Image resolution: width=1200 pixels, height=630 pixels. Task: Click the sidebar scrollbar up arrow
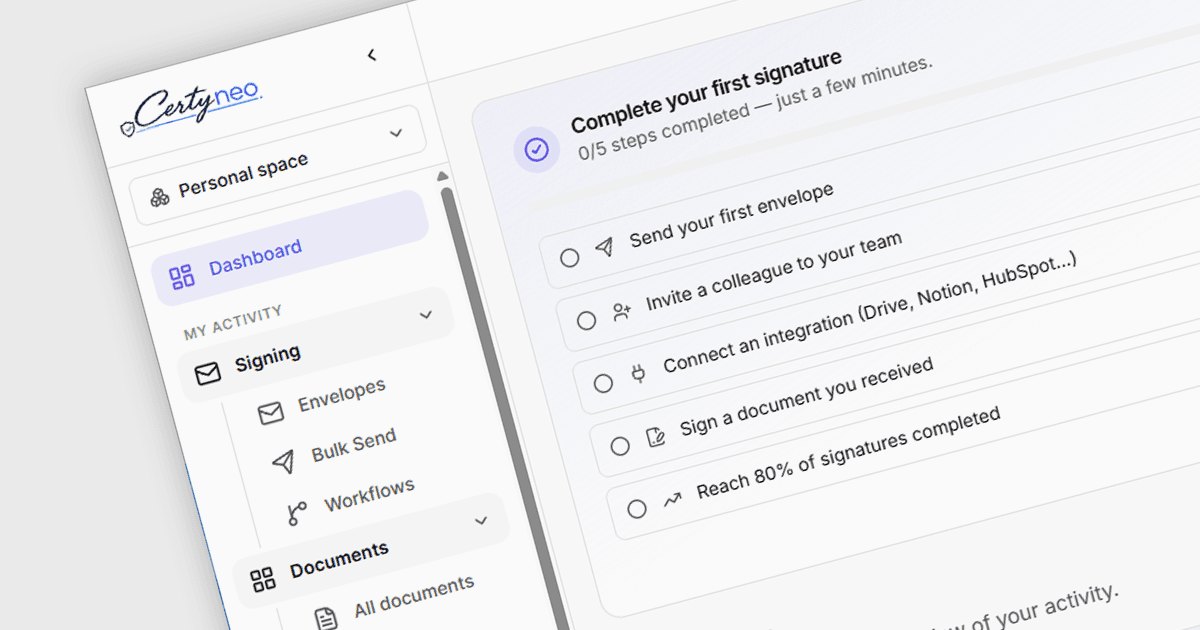pyautogui.click(x=443, y=177)
